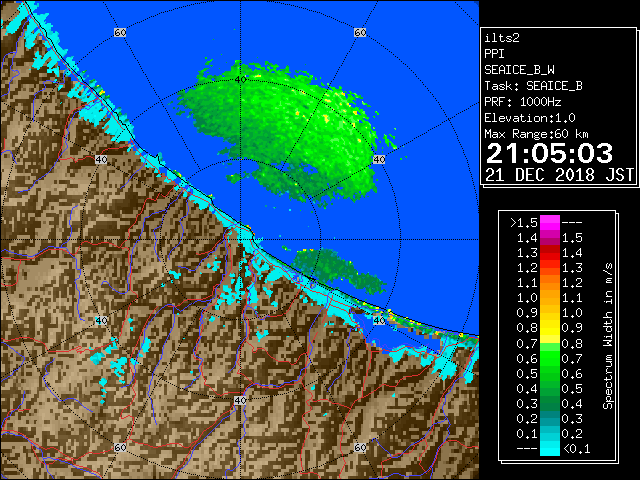Click the '<0.1' legend label
Screen dimensions: 640x480
tap(576, 449)
